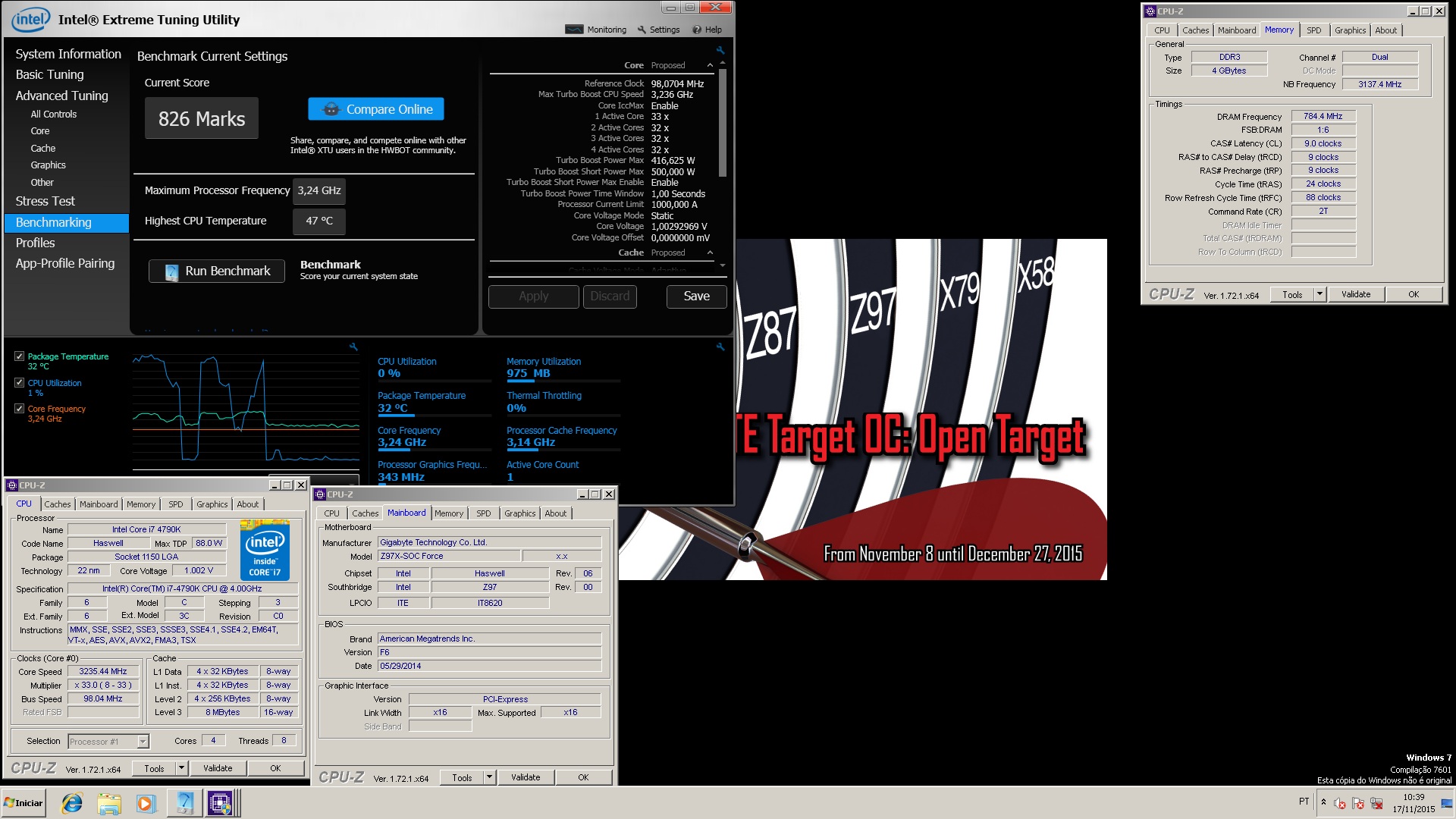This screenshot has height=819, width=1456.
Task: Open Tools dropdown arrow in CPU tab CPU-Z window
Action: pyautogui.click(x=181, y=768)
